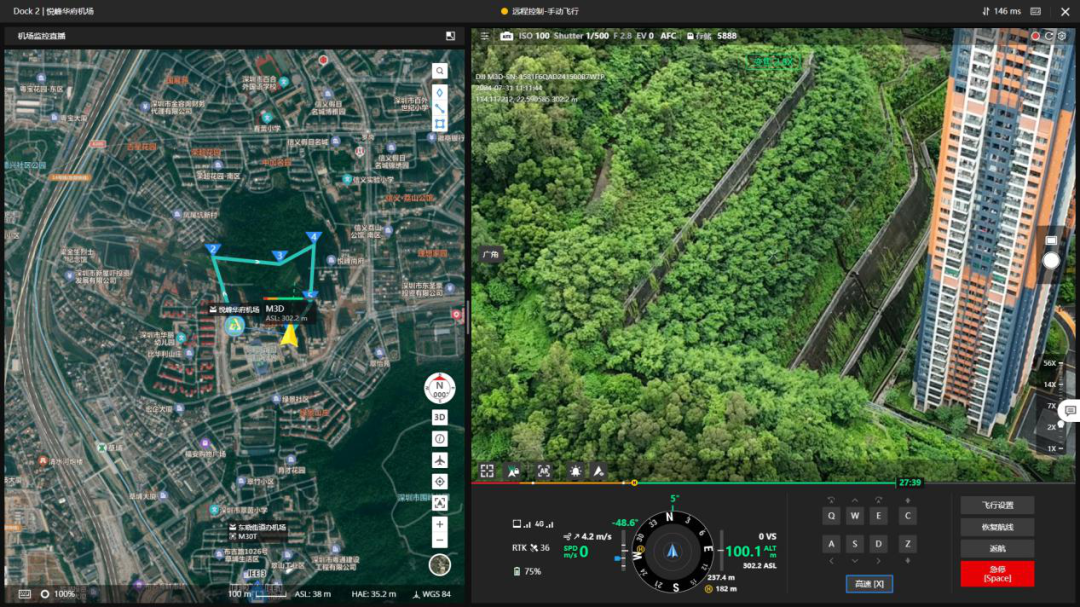1080x607 pixels.
Task: Select the map line drawing tool
Action: click(439, 108)
